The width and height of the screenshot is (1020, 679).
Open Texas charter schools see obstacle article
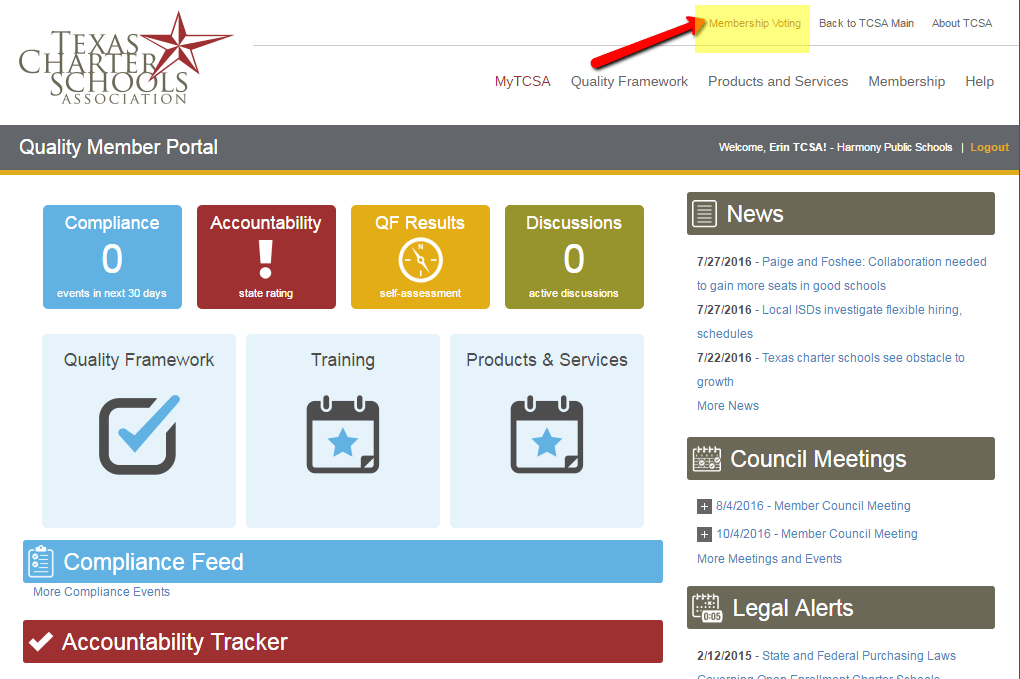(x=831, y=369)
